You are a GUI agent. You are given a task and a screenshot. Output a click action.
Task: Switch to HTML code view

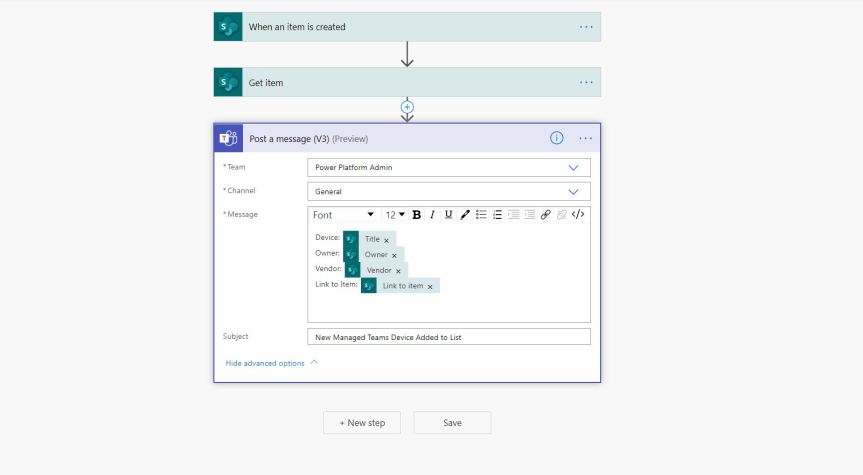(x=578, y=215)
